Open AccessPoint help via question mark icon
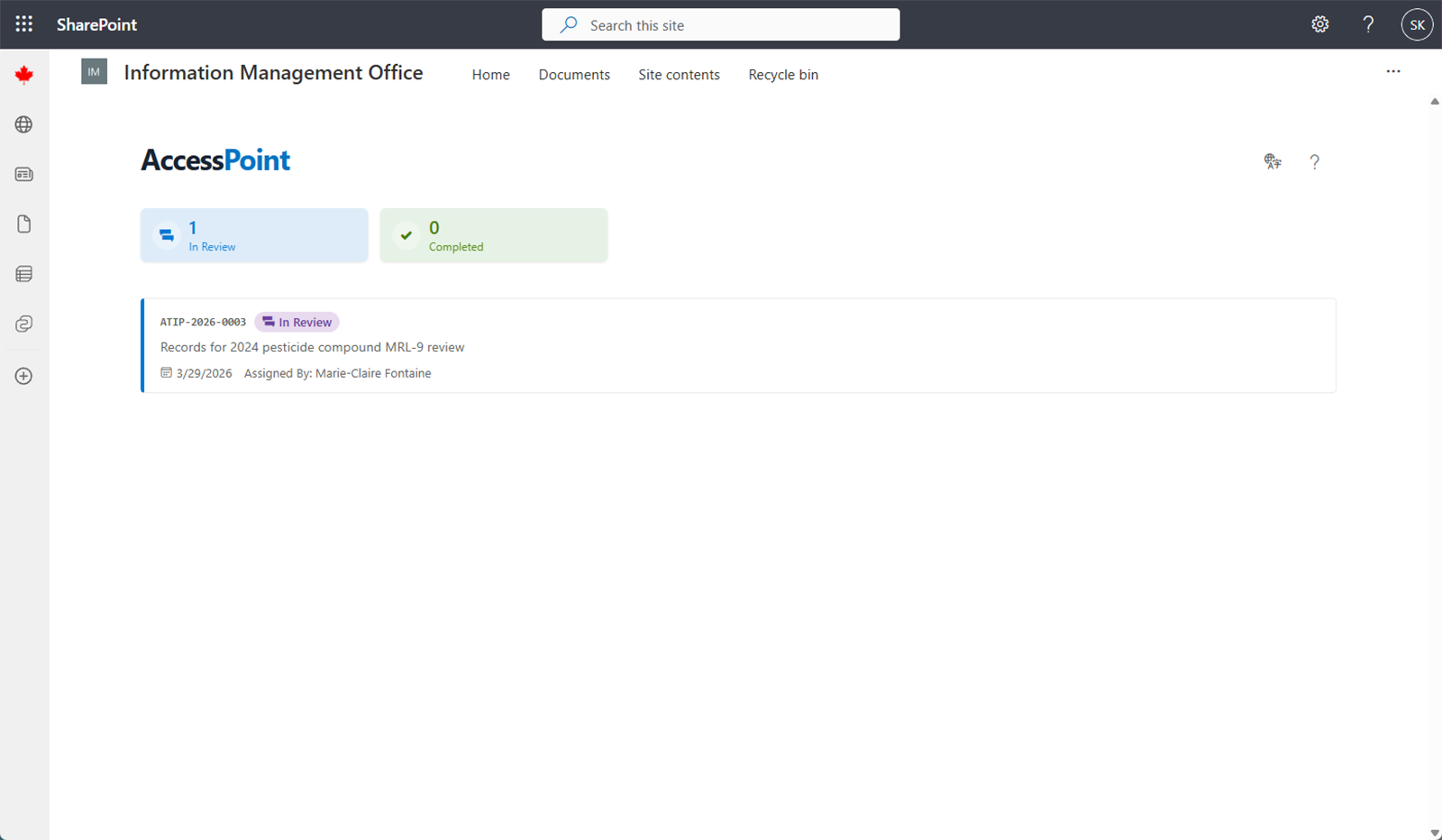 click(1315, 161)
